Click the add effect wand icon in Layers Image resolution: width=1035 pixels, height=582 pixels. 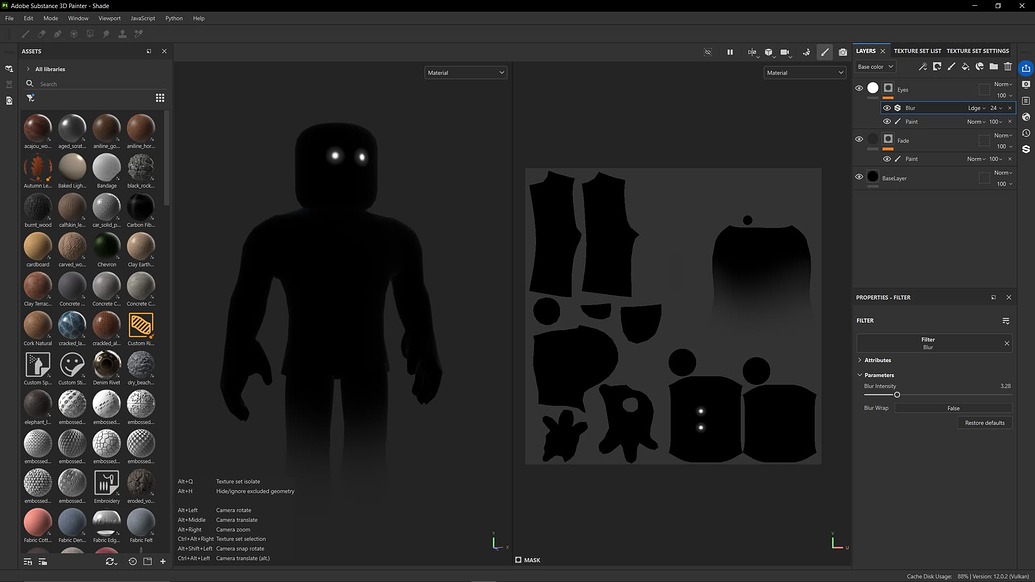coord(923,67)
